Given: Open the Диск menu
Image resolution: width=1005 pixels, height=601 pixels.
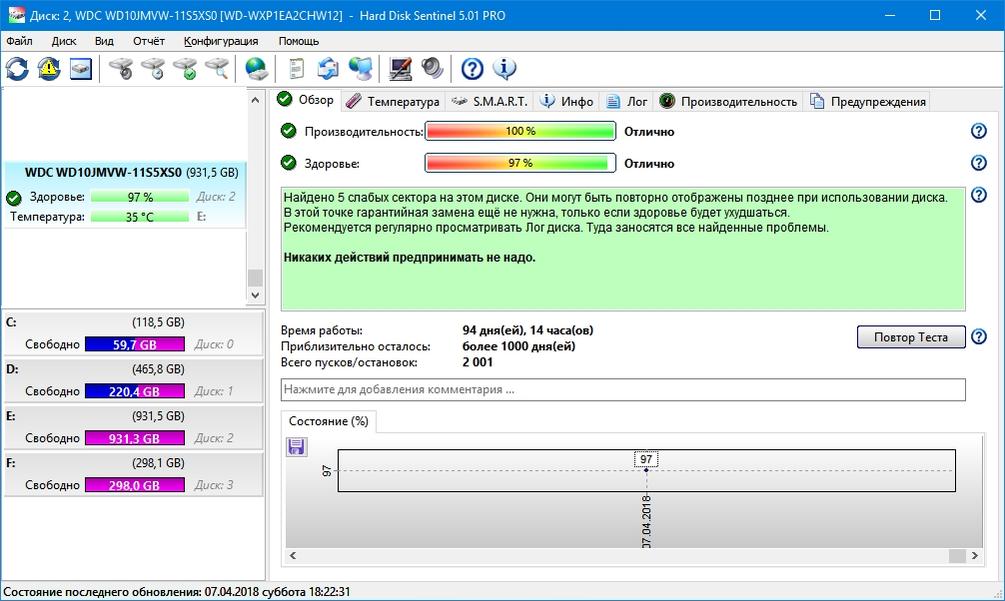Looking at the screenshot, I should click(x=64, y=41).
